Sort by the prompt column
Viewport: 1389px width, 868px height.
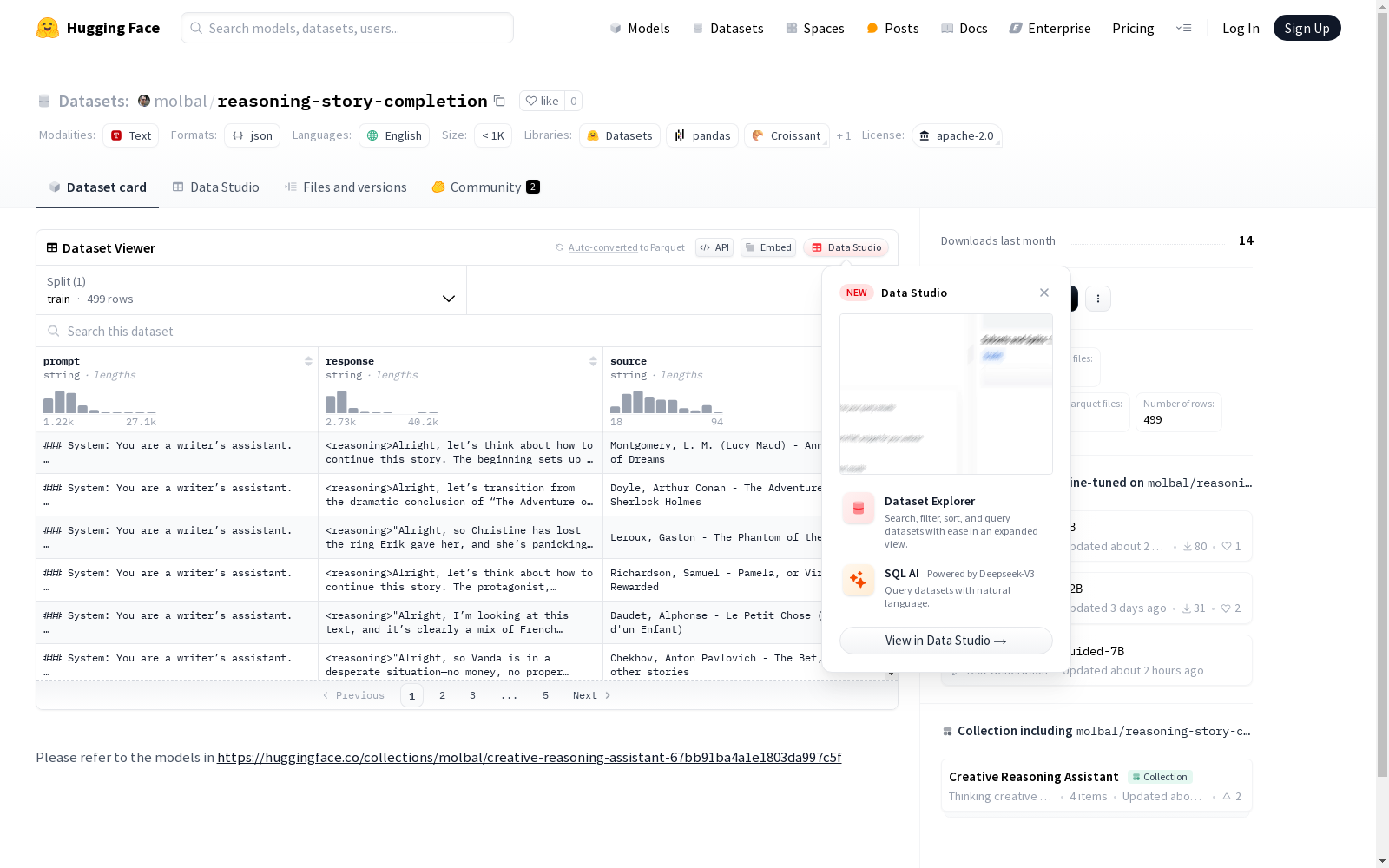click(x=308, y=361)
